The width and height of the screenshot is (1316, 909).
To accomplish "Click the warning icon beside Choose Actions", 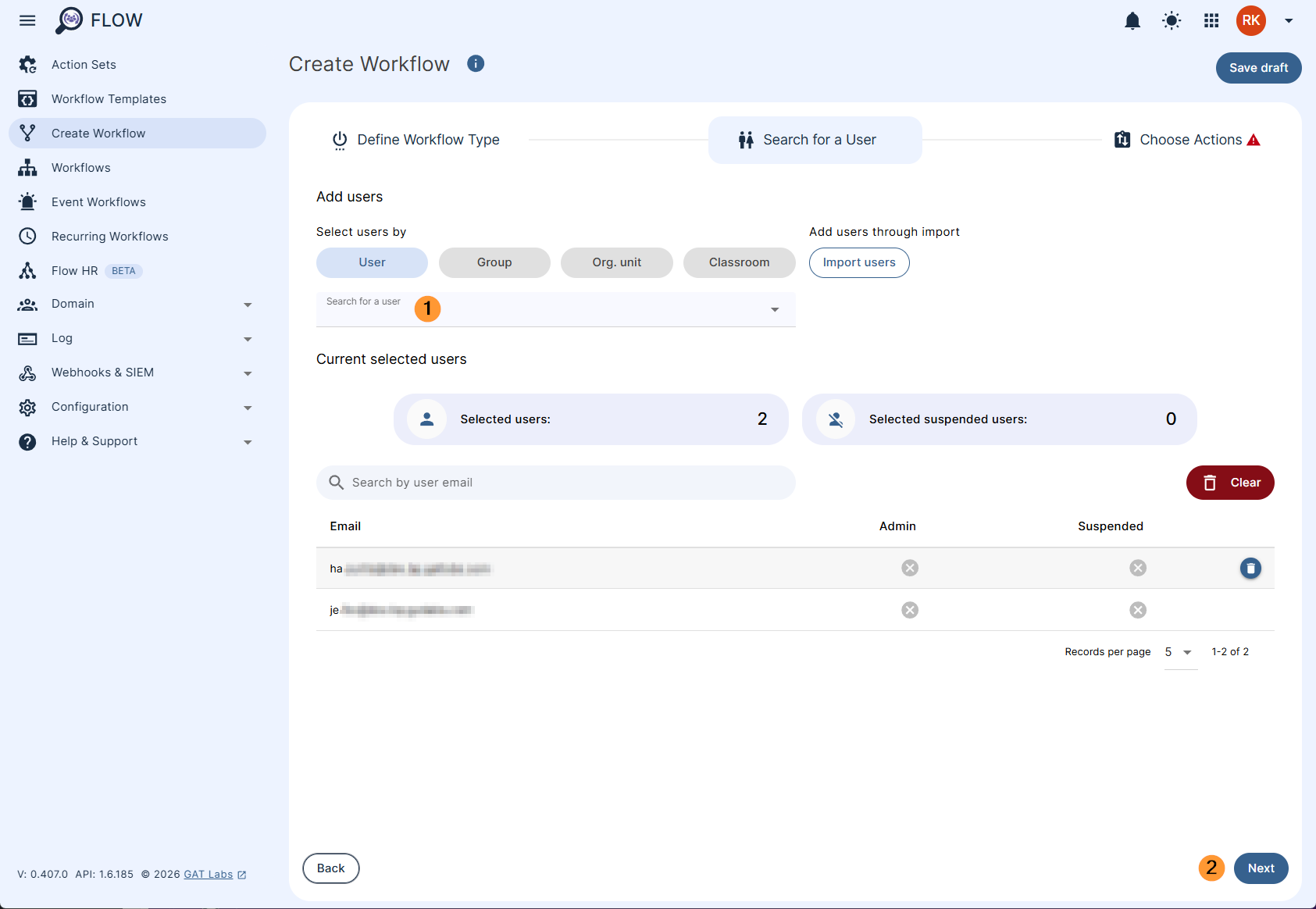I will (1254, 138).
